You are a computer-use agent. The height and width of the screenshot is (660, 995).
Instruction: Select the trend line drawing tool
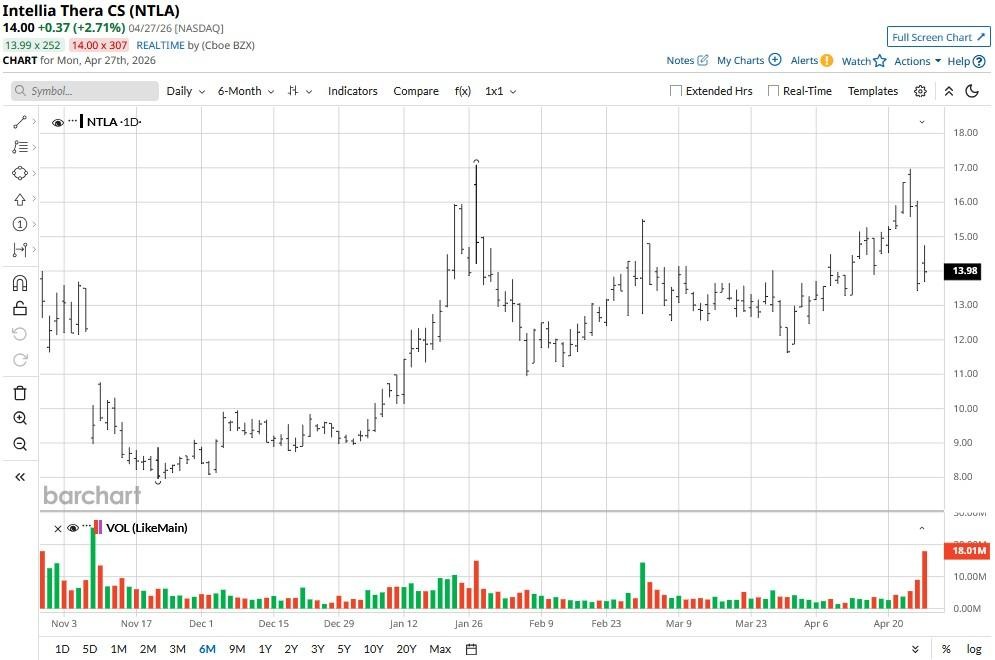[x=19, y=122]
